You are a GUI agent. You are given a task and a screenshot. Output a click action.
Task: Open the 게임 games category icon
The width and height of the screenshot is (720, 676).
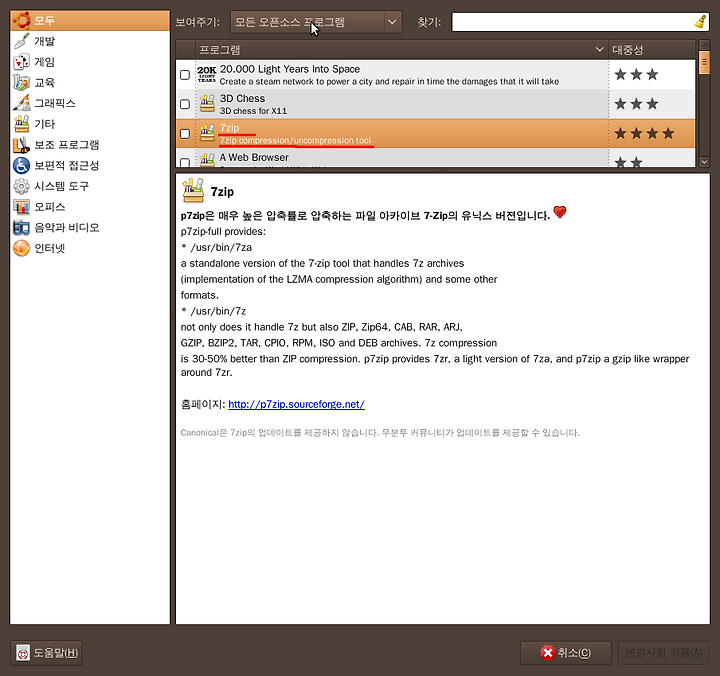21,62
